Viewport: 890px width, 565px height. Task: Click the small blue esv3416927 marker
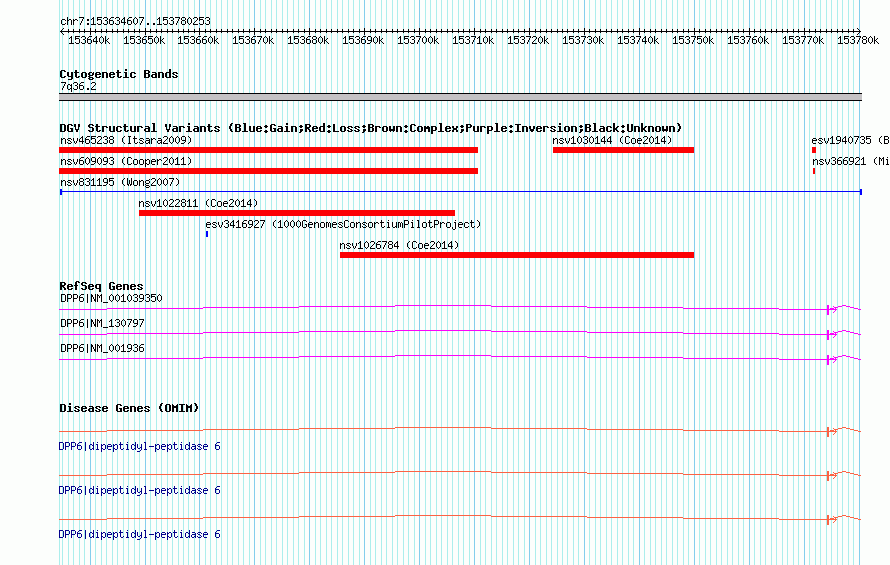[207, 234]
